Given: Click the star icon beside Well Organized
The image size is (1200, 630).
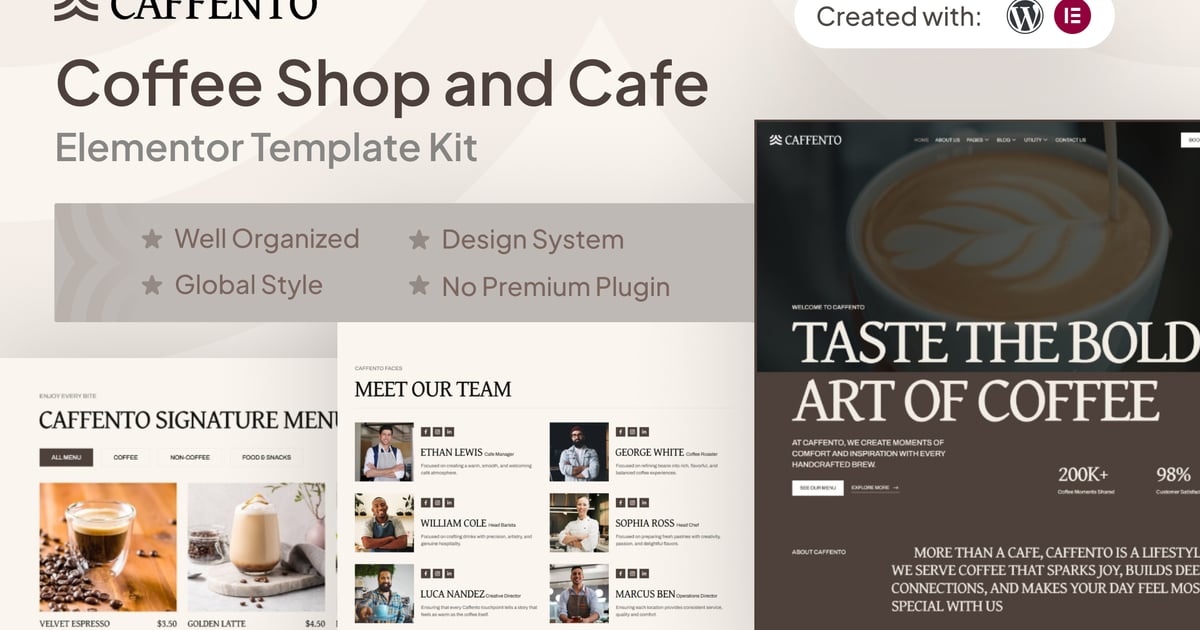Looking at the screenshot, I should pos(150,239).
